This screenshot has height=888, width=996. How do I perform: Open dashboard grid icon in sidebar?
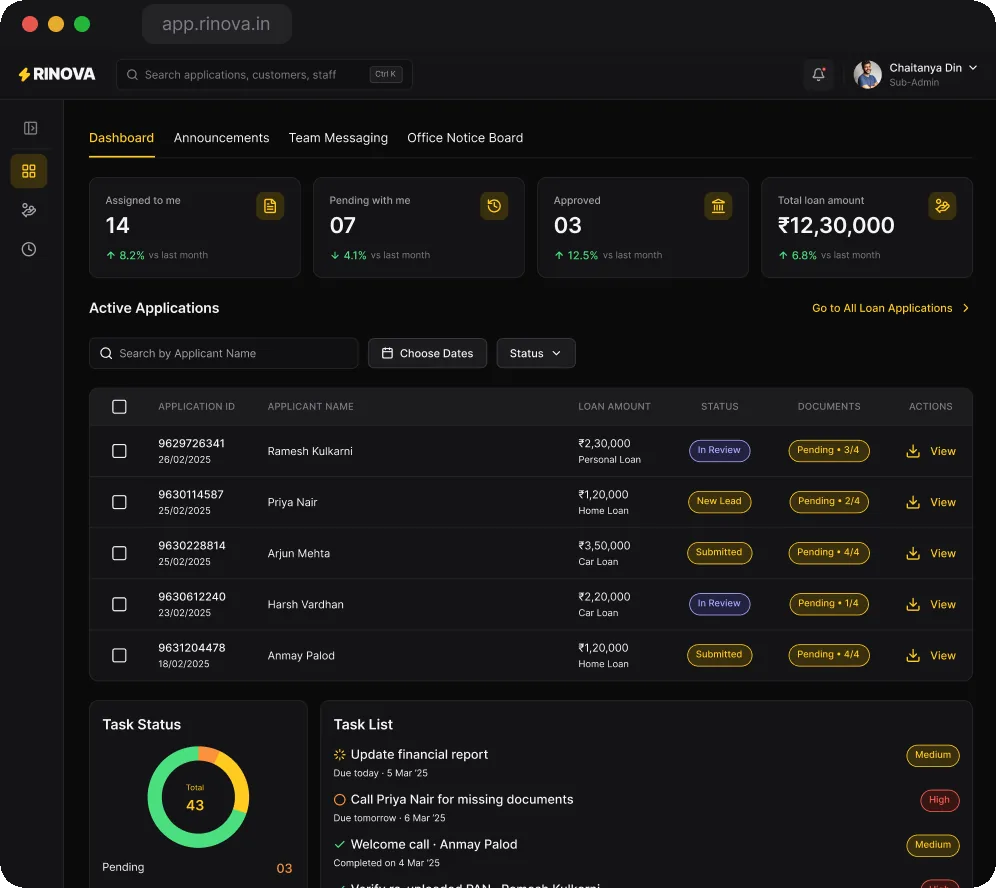click(29, 171)
